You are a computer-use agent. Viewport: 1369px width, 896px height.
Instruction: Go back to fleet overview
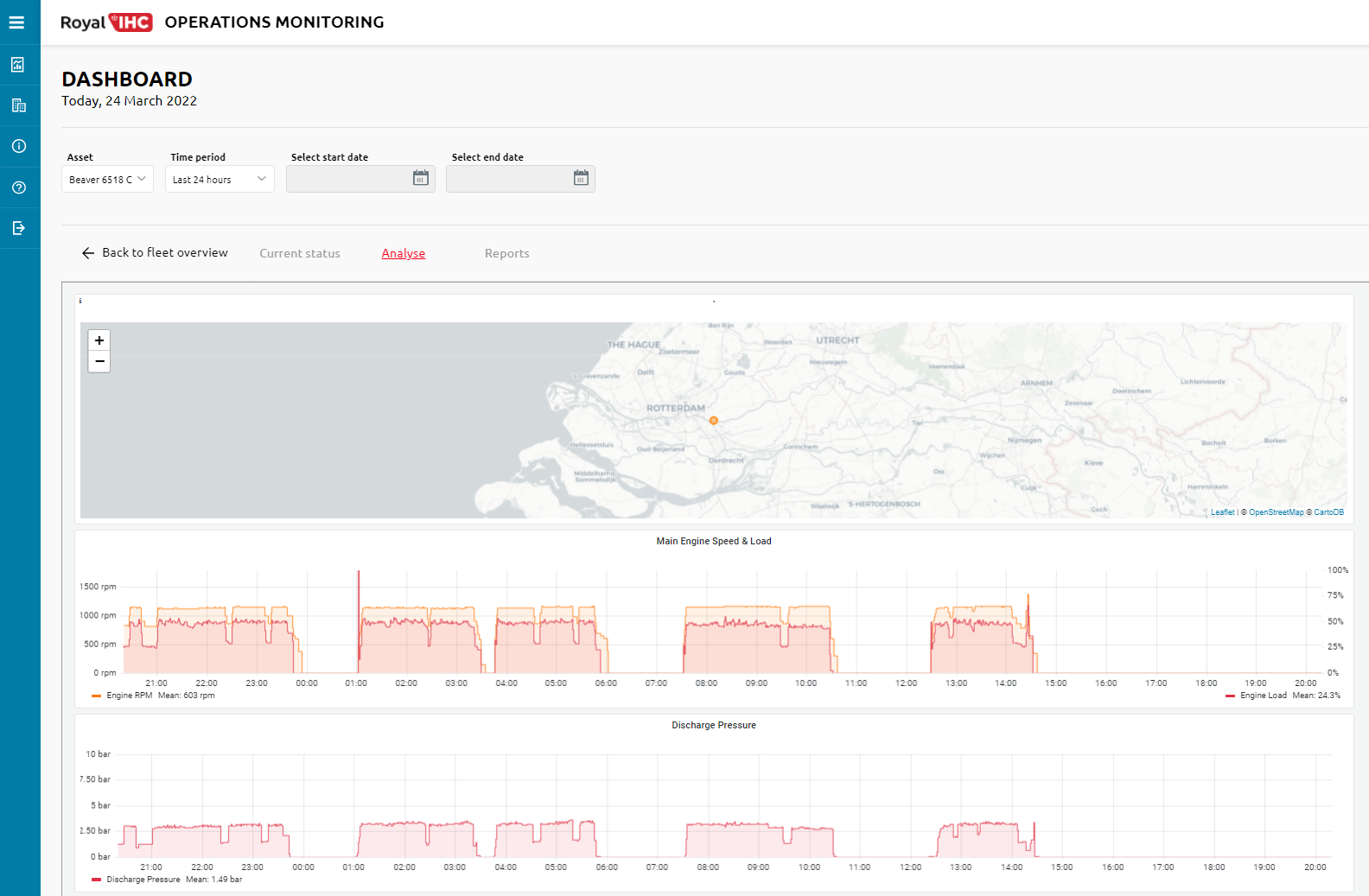[155, 252]
